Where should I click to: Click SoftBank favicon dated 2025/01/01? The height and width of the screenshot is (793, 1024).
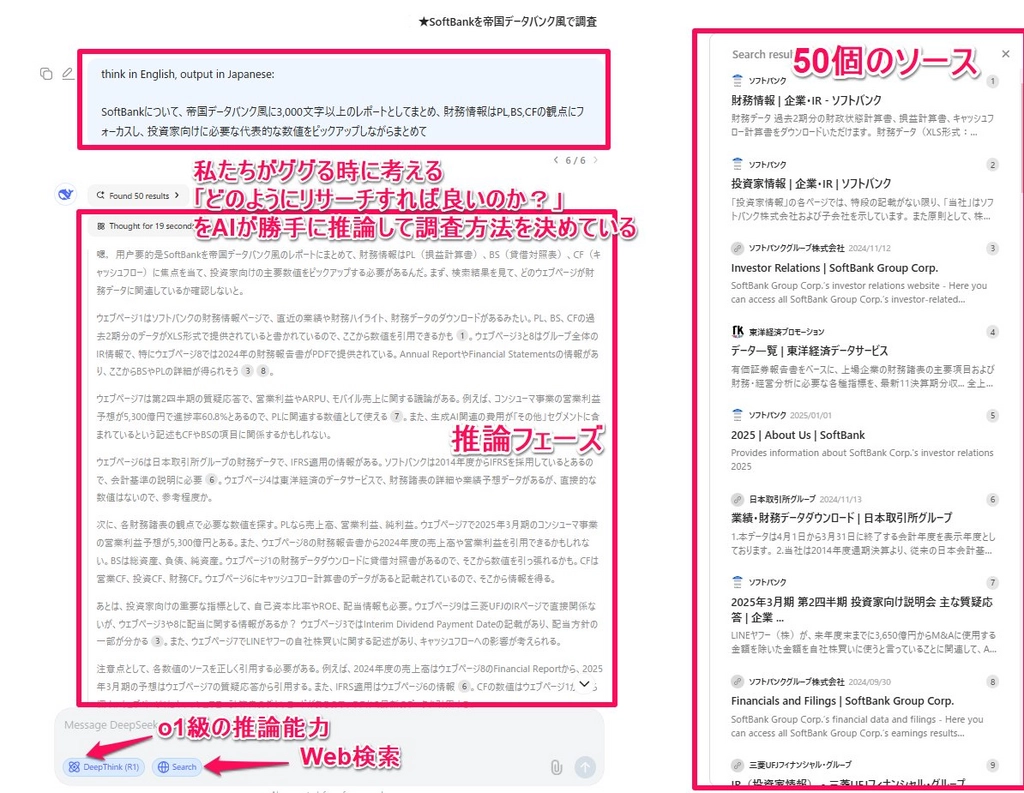coord(737,415)
